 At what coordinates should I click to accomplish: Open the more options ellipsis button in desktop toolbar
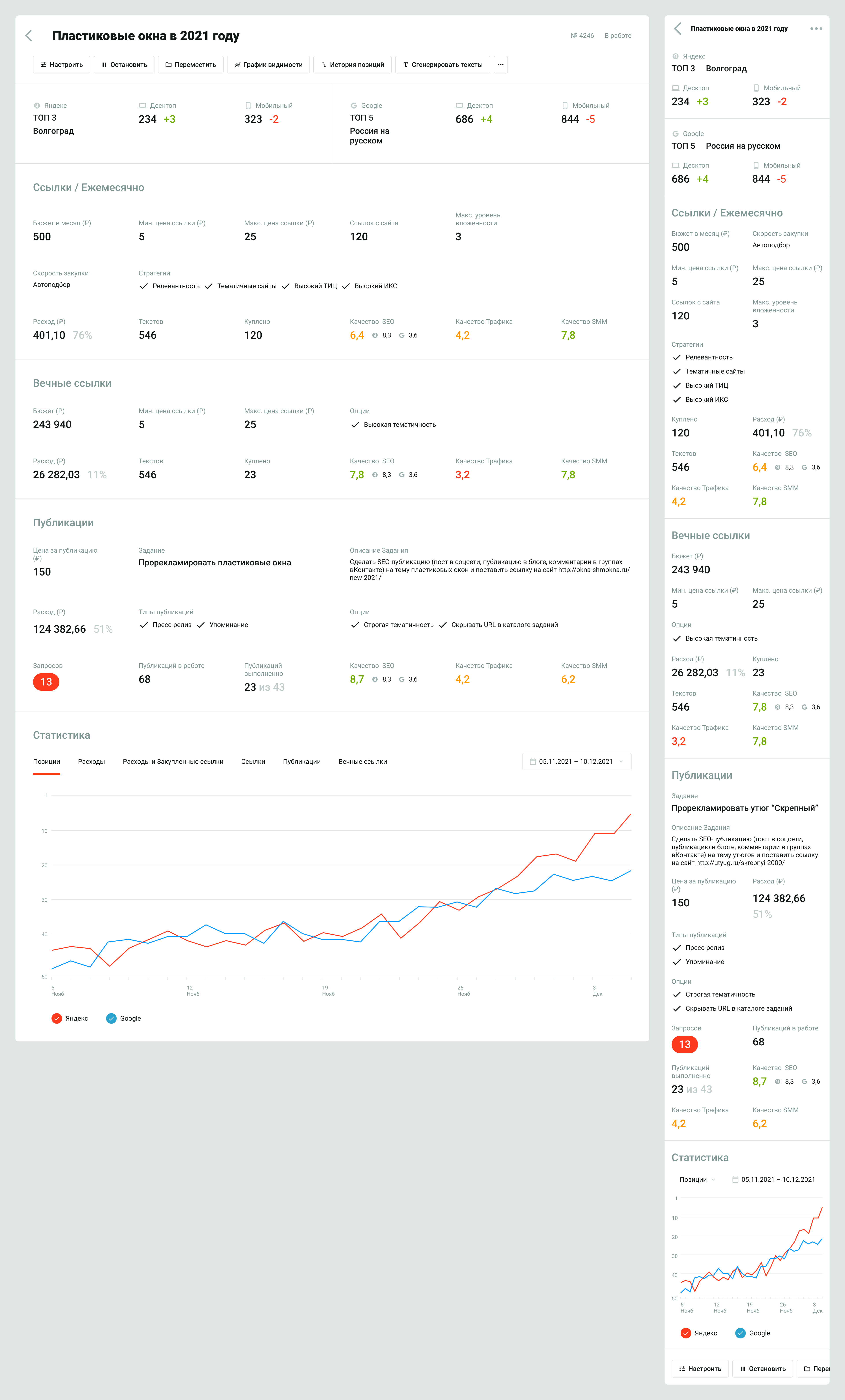(x=501, y=65)
